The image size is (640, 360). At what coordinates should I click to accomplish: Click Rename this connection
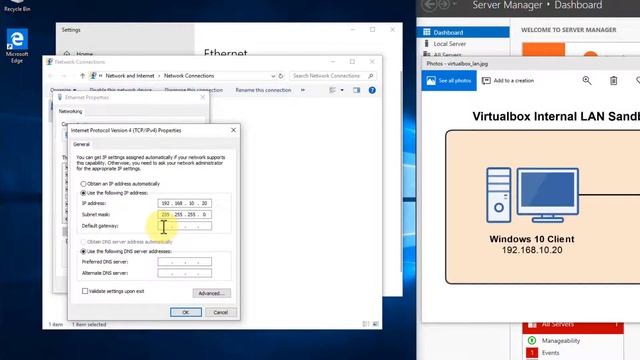(x=263, y=90)
